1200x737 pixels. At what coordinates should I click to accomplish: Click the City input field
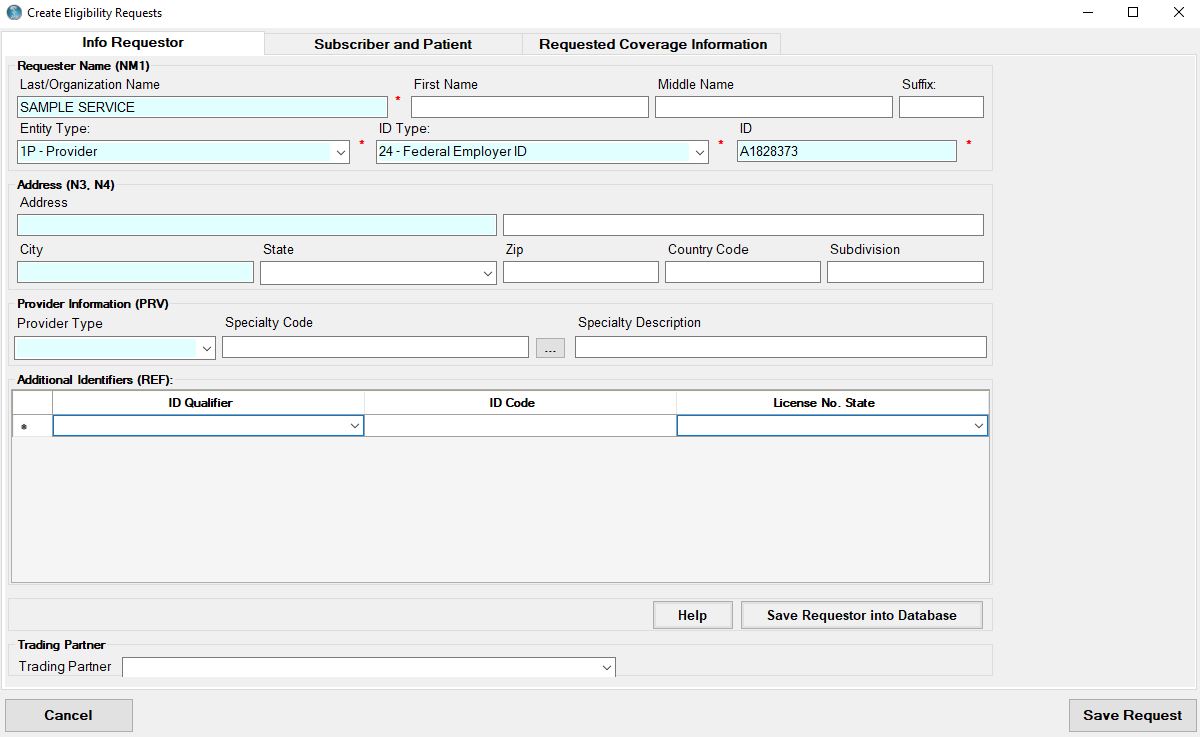(135, 272)
